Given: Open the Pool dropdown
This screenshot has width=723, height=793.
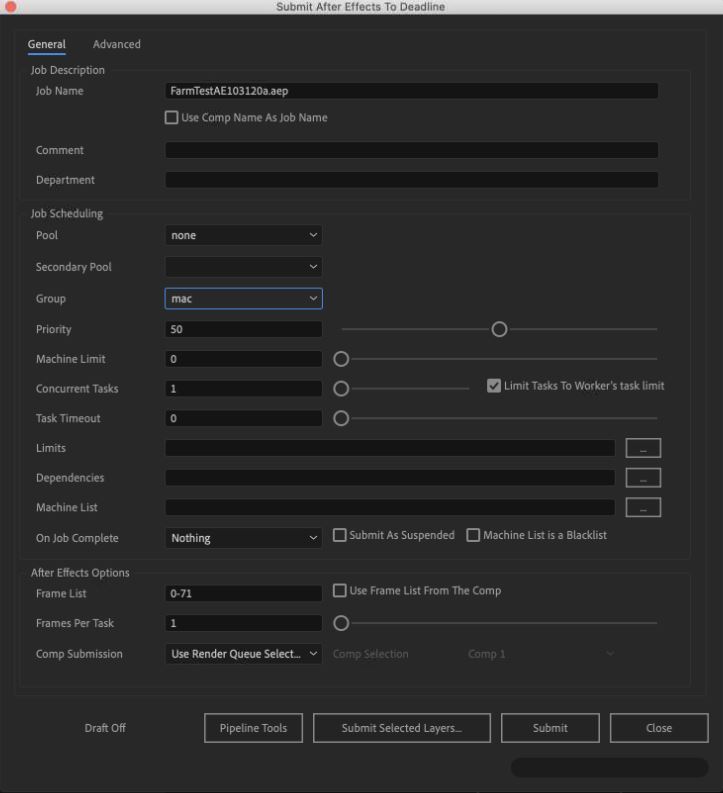Looking at the screenshot, I should 244,235.
